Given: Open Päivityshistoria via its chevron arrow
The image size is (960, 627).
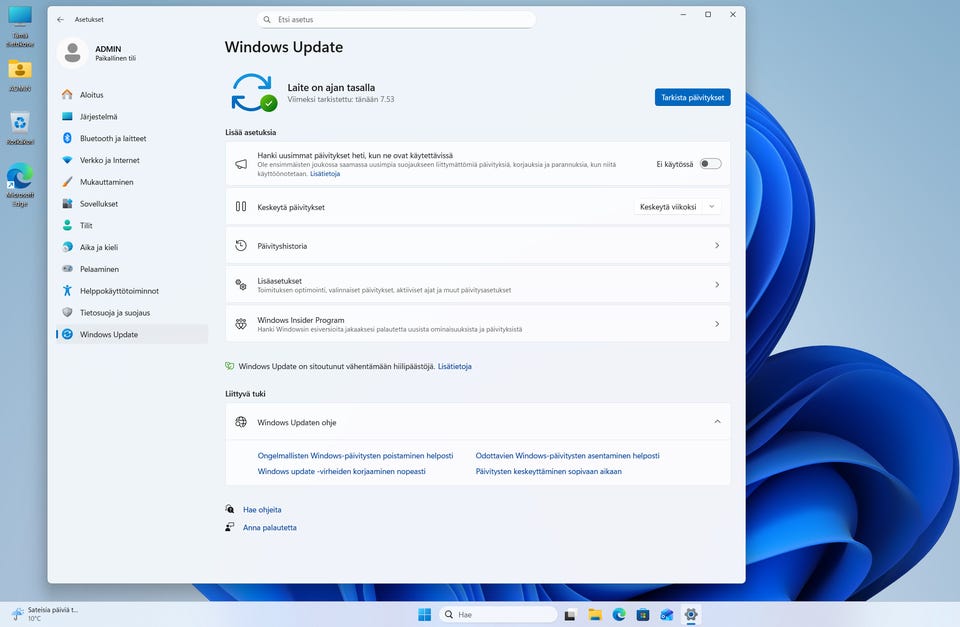Looking at the screenshot, I should click(717, 246).
